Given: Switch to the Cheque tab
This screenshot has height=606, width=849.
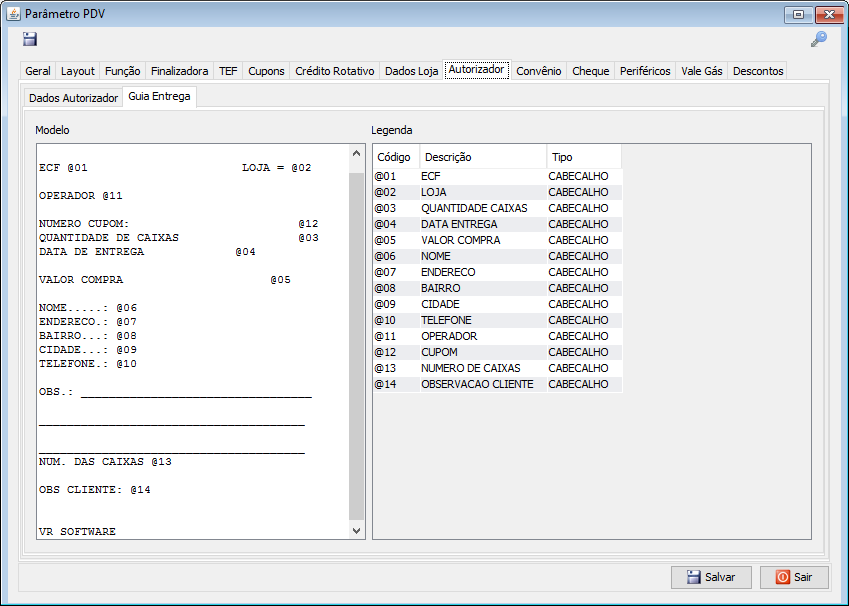Looking at the screenshot, I should tap(591, 71).
